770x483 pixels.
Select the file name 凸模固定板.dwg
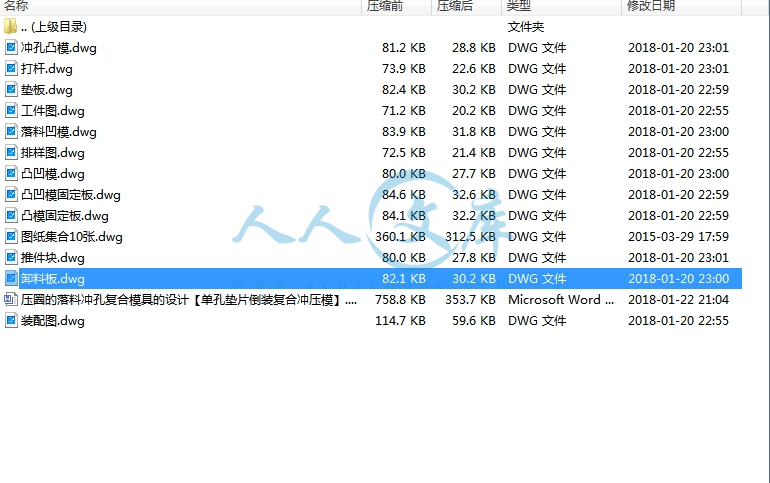(x=65, y=216)
